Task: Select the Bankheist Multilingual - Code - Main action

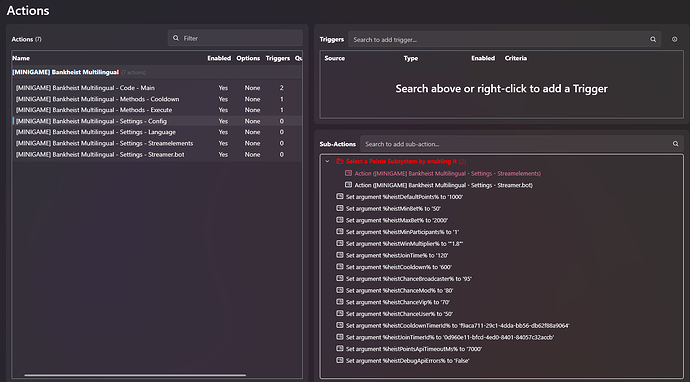Action: (x=157, y=88)
